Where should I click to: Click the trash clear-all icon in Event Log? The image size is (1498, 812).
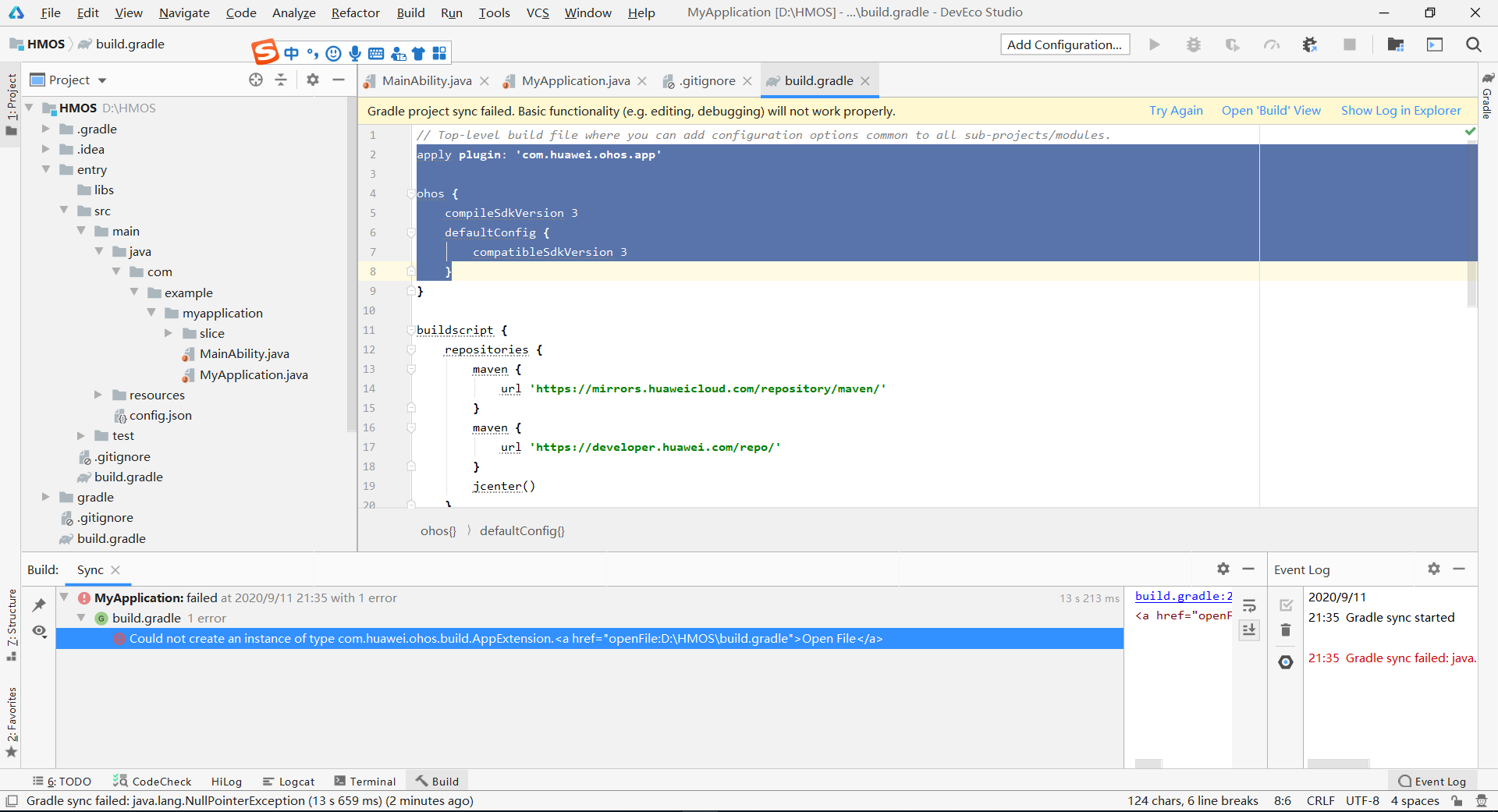pos(1286,629)
